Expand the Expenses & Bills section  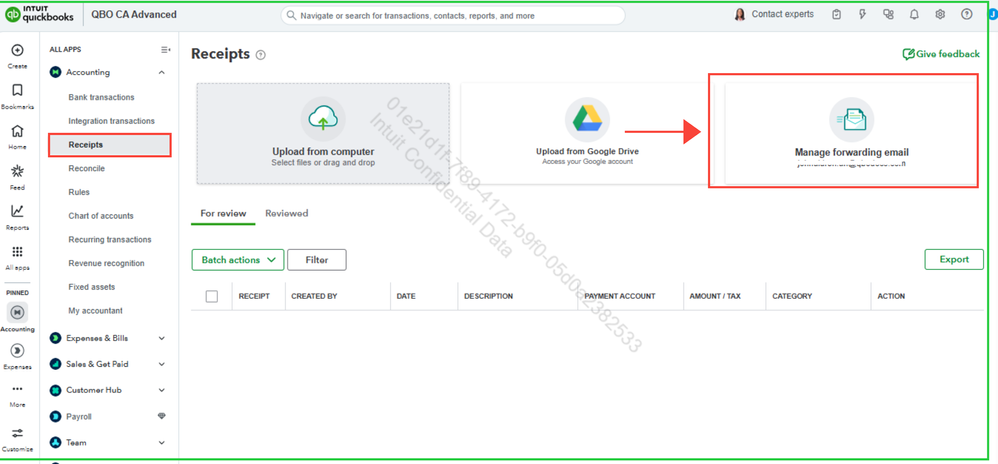tap(162, 339)
